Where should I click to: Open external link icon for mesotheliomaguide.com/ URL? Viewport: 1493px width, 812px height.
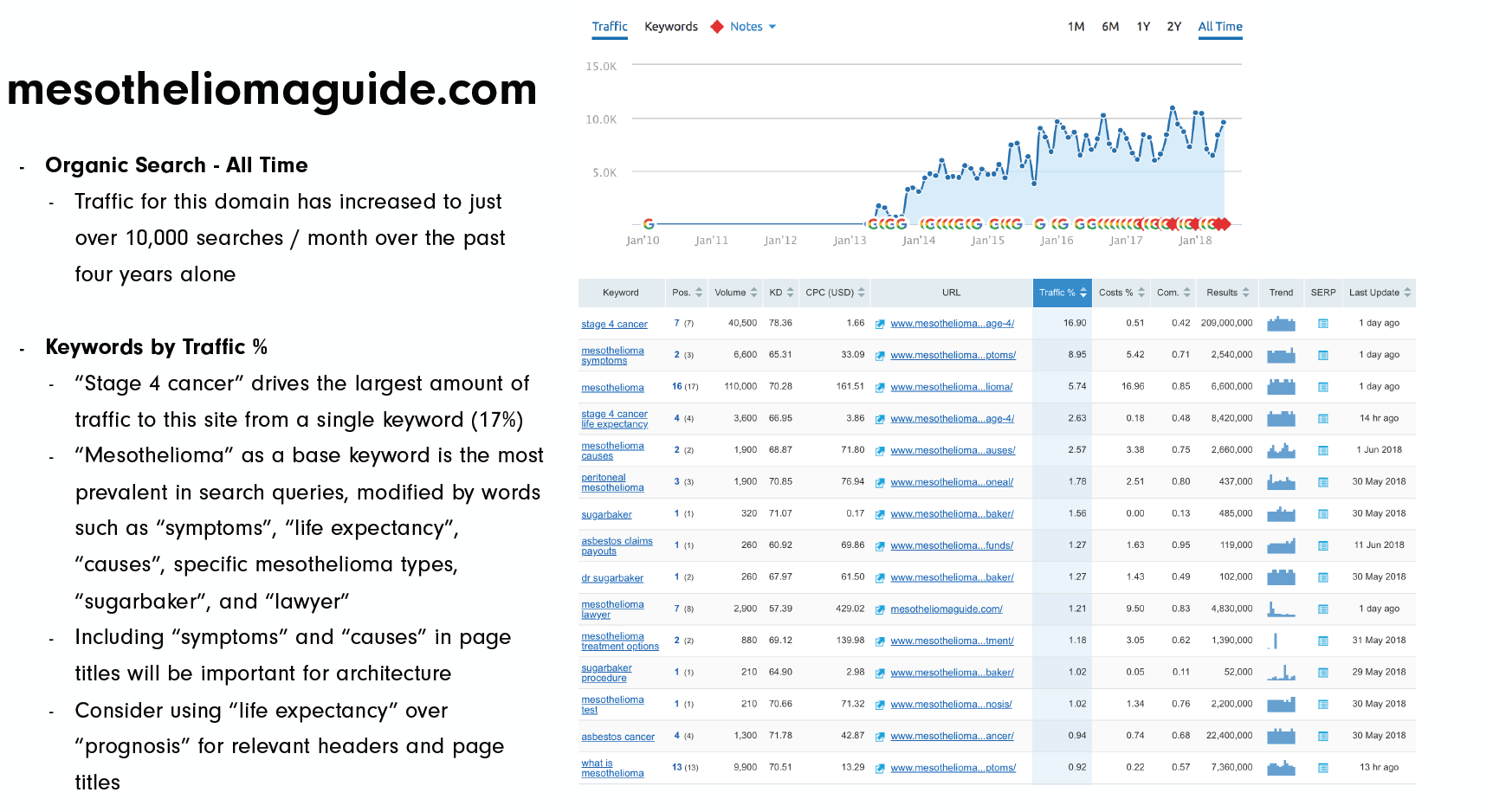pos(880,609)
